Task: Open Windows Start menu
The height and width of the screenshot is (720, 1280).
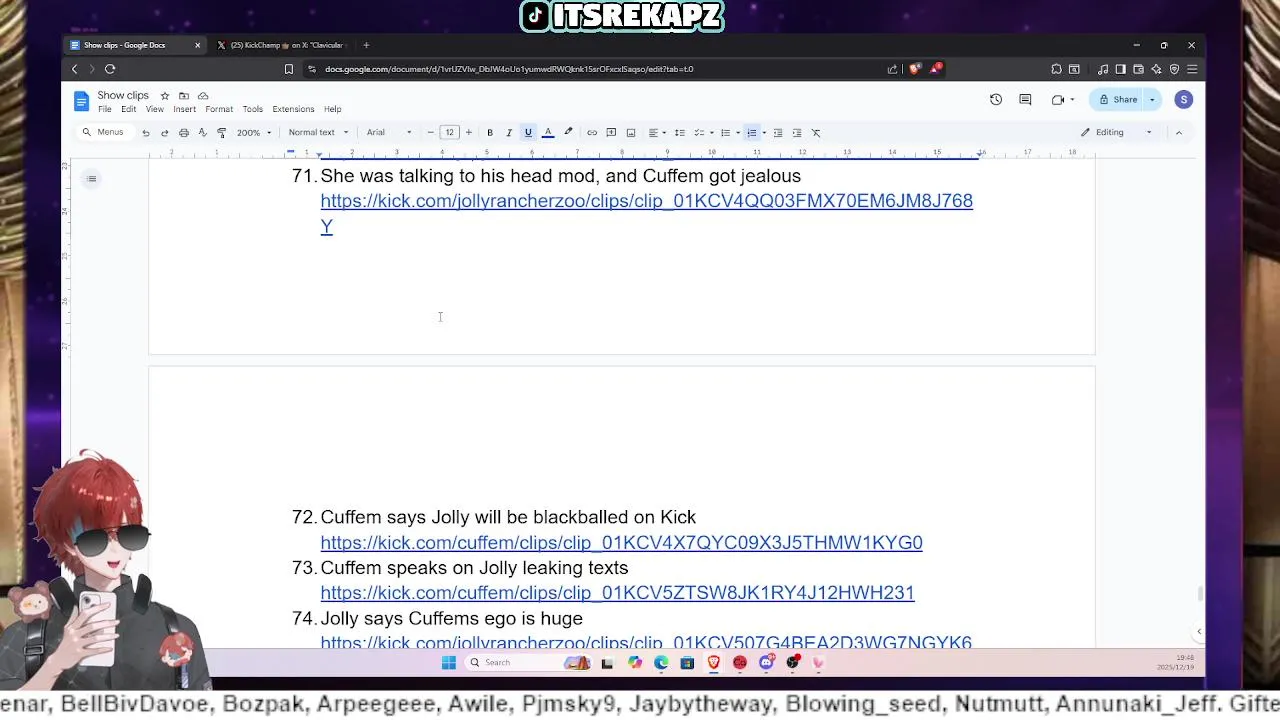Action: (449, 663)
